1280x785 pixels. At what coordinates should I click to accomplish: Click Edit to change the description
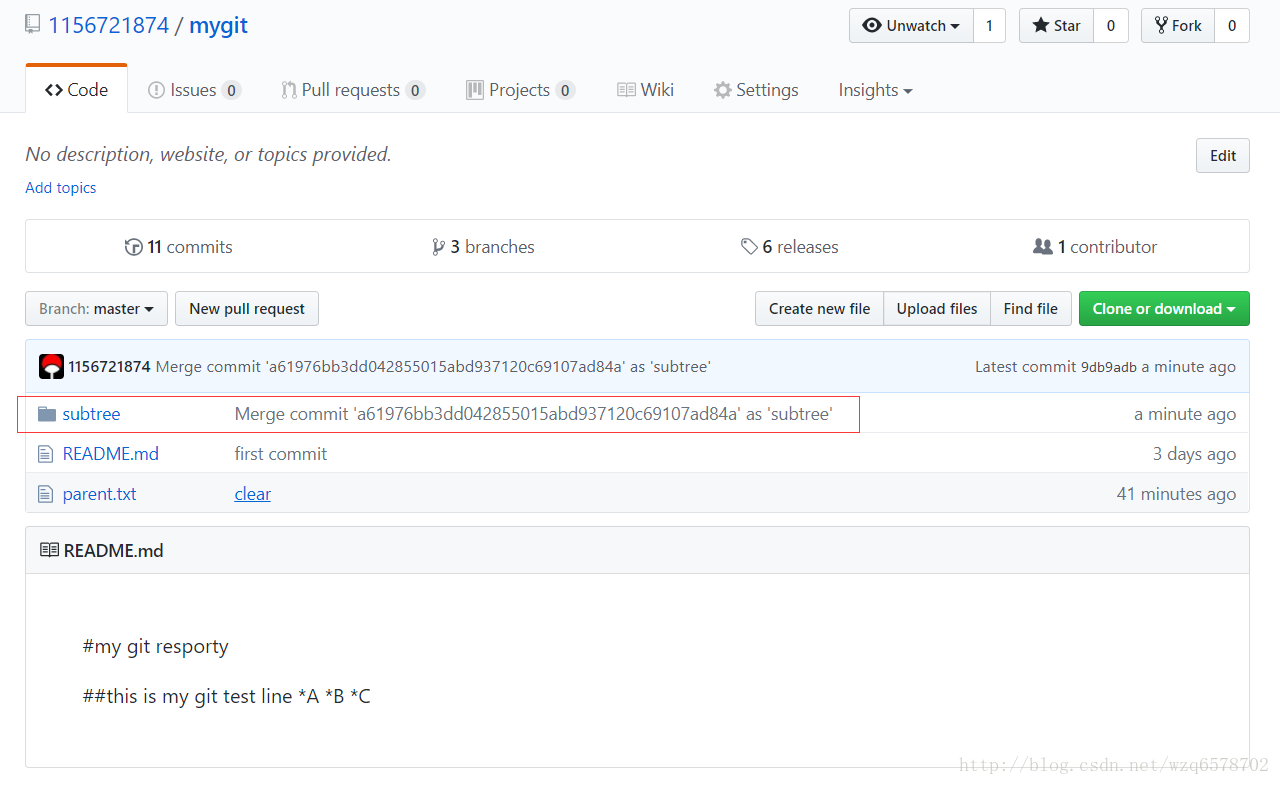pyautogui.click(x=1223, y=156)
